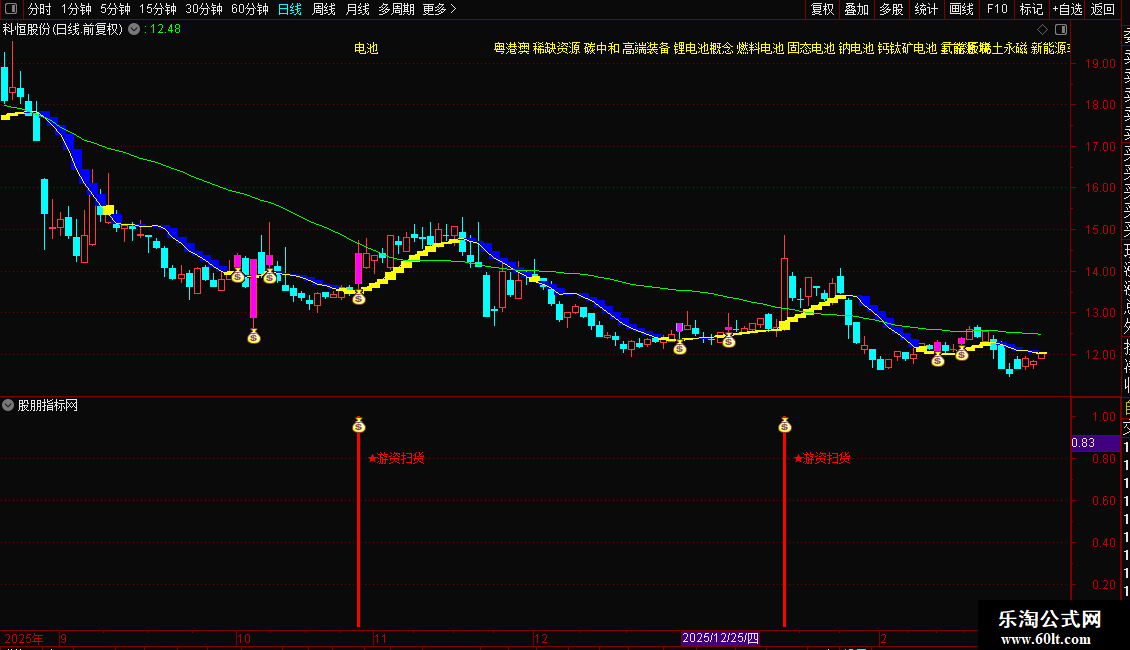Image resolution: width=1130 pixels, height=650 pixels.
Task: Click the 复权 adjustment button
Action: 822,9
